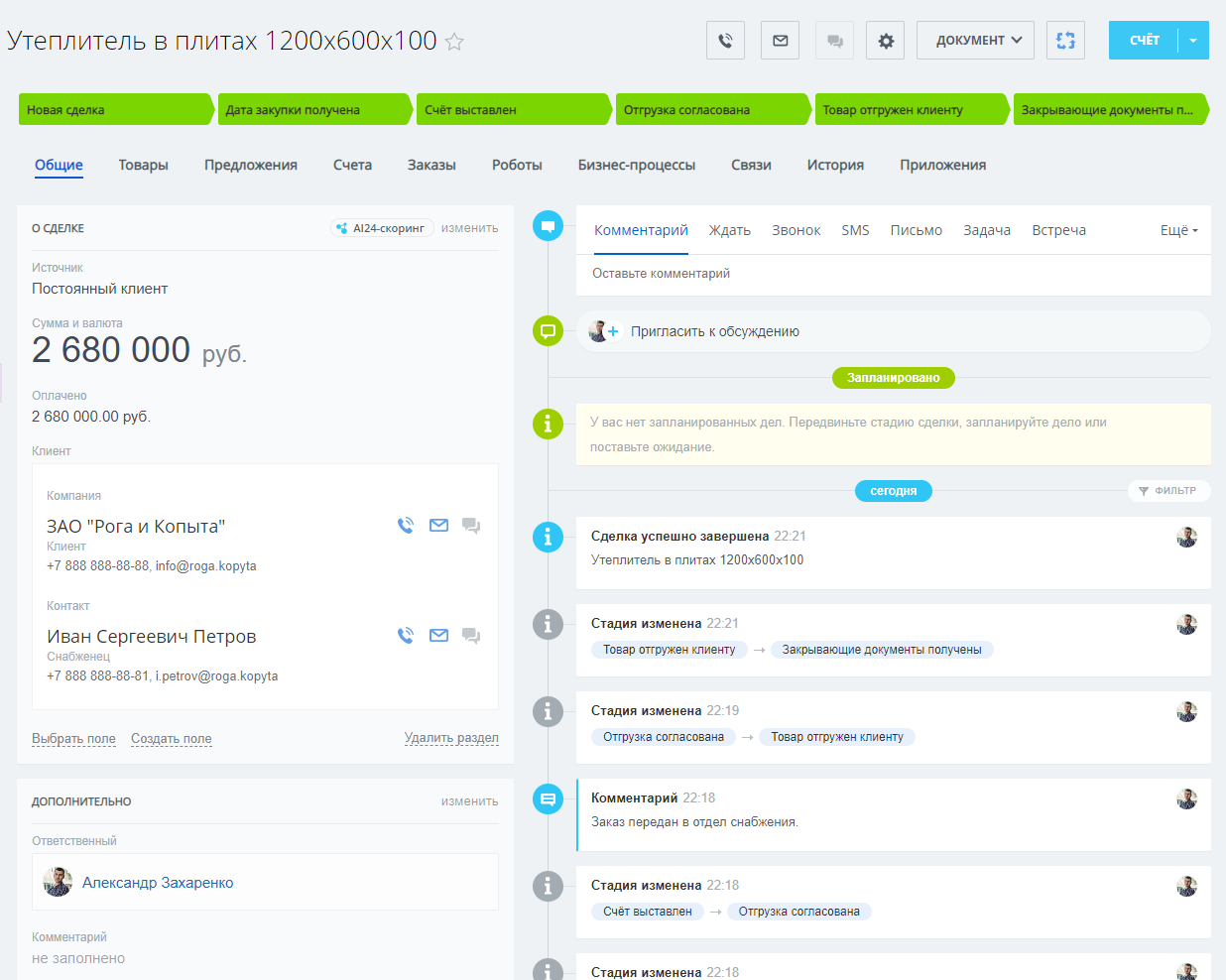
Task: Select the Звонок activity tab
Action: tap(796, 230)
